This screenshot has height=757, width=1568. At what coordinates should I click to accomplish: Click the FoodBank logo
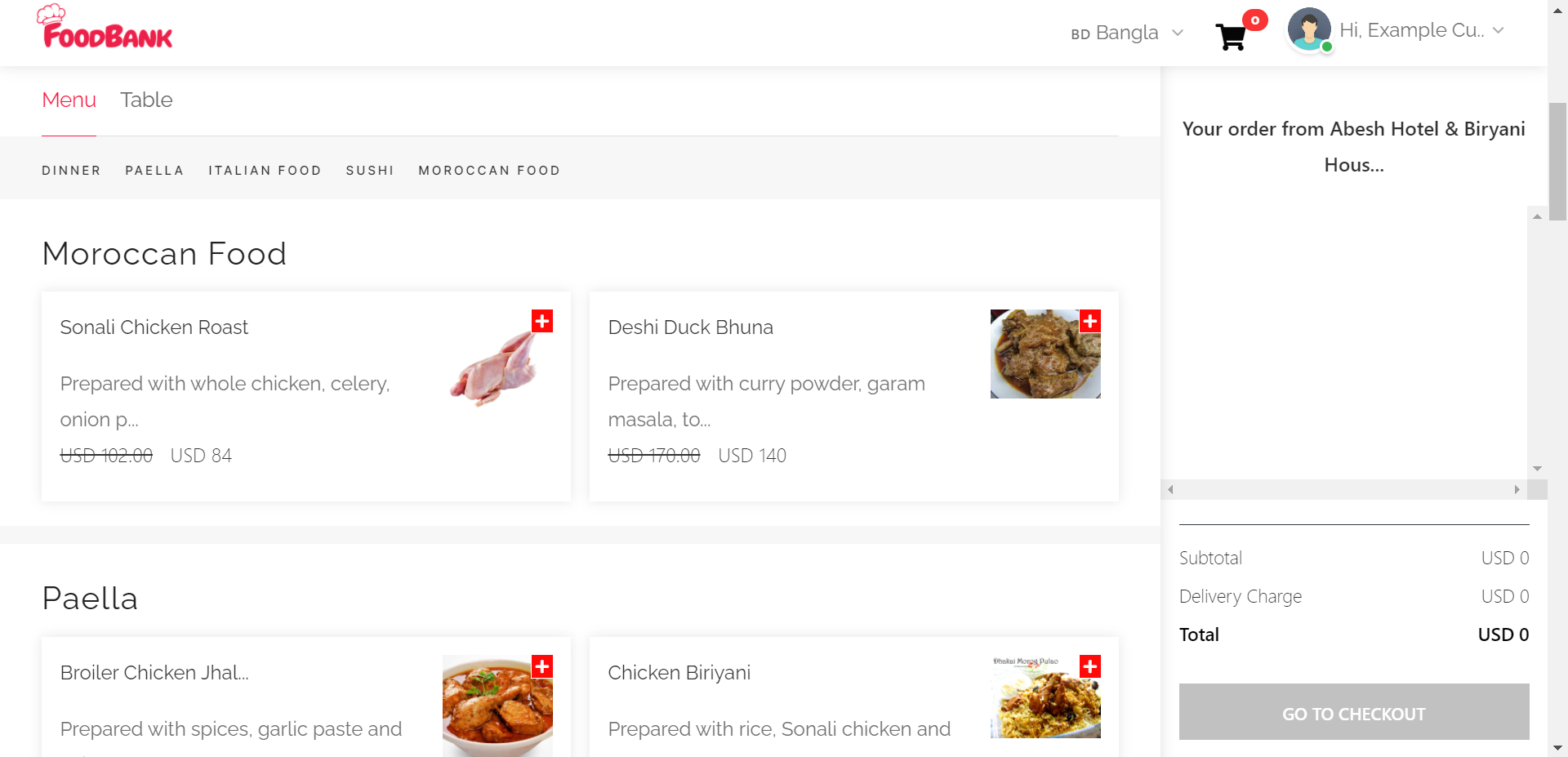pyautogui.click(x=105, y=27)
